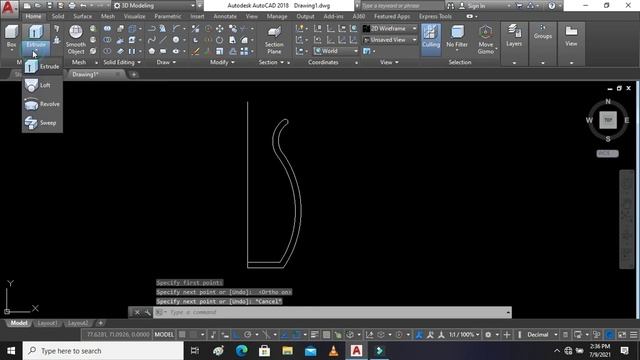This screenshot has width=640, height=360.
Task: Click the Save quick access icon
Action: point(49,6)
